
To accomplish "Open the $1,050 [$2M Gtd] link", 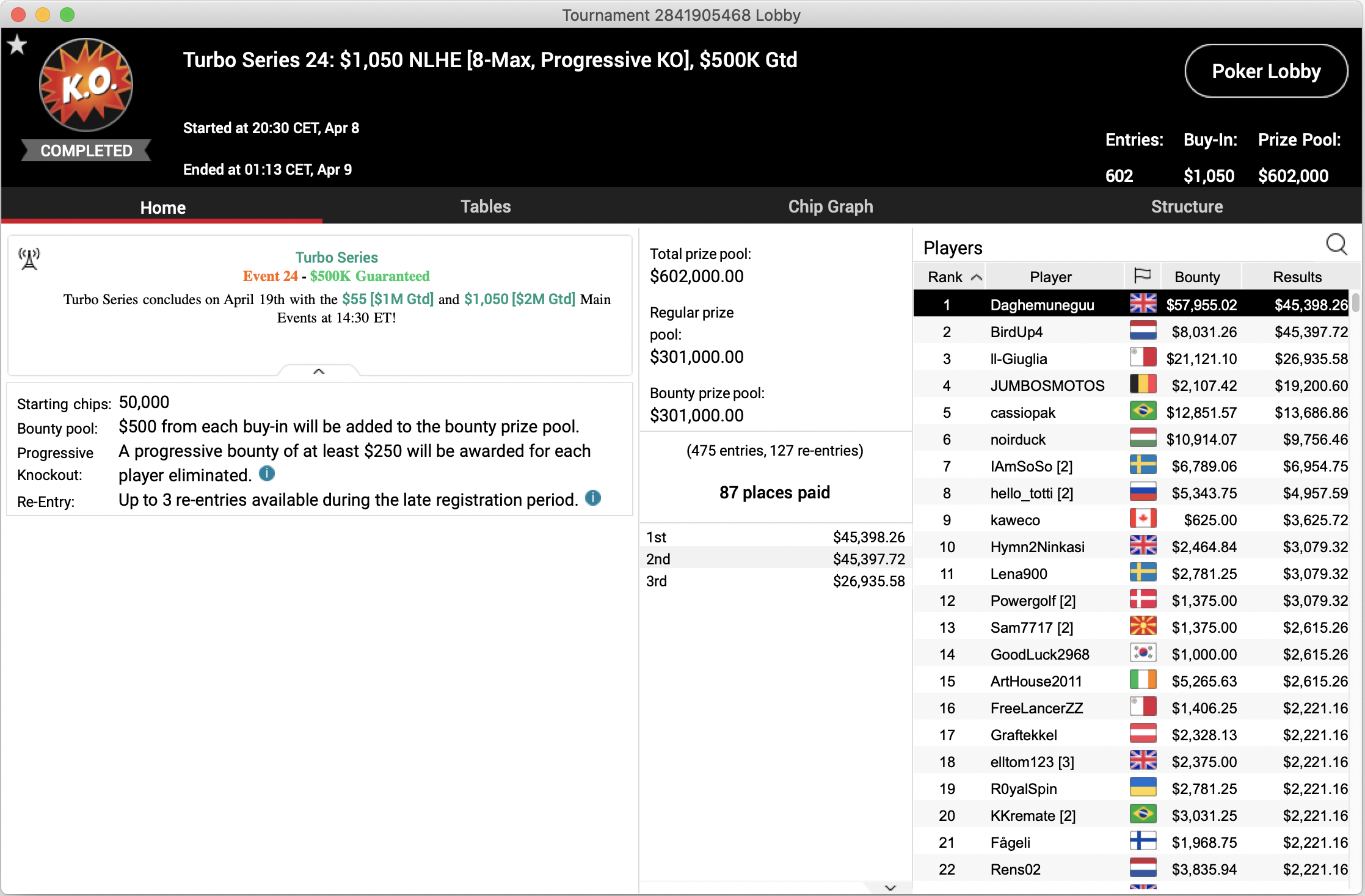I will point(519,299).
